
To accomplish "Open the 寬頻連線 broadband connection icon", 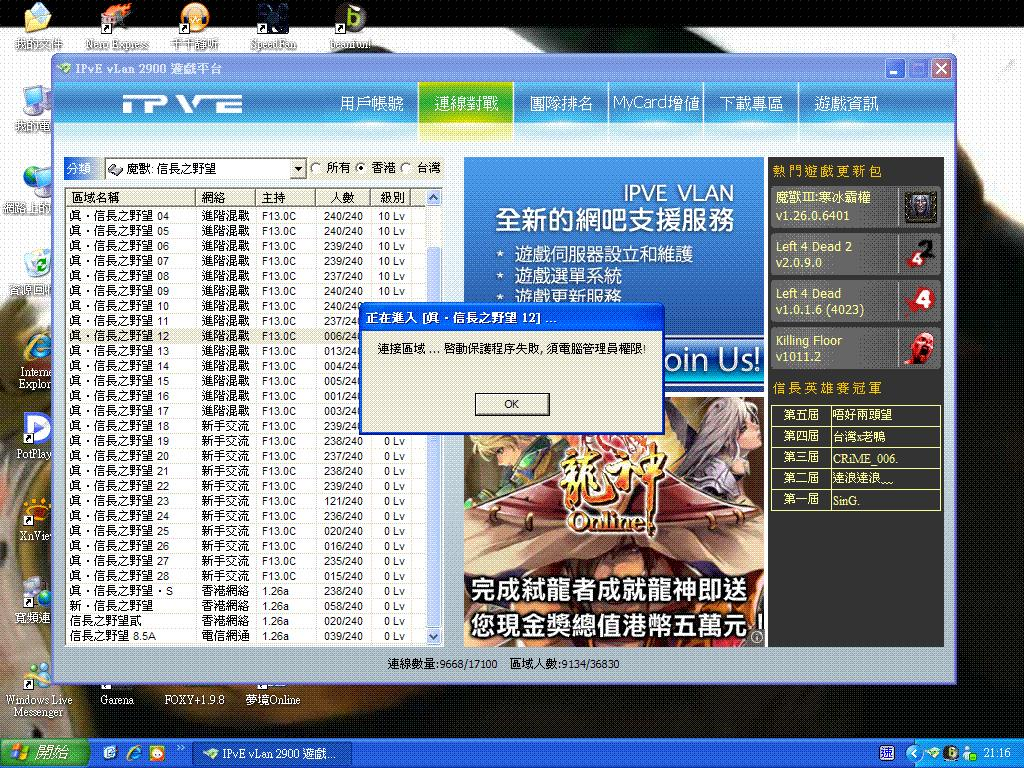I will [x=33, y=601].
